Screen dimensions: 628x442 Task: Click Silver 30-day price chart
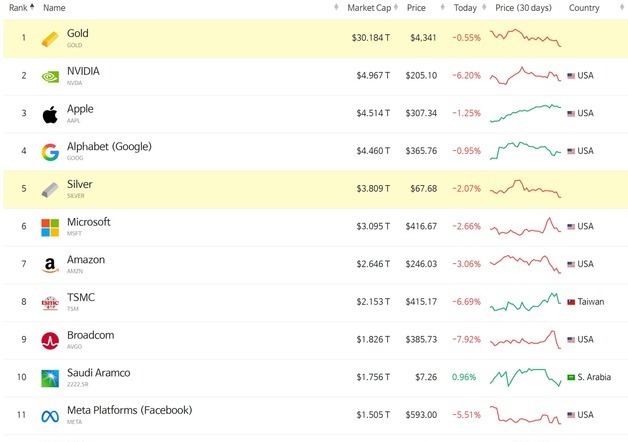525,189
